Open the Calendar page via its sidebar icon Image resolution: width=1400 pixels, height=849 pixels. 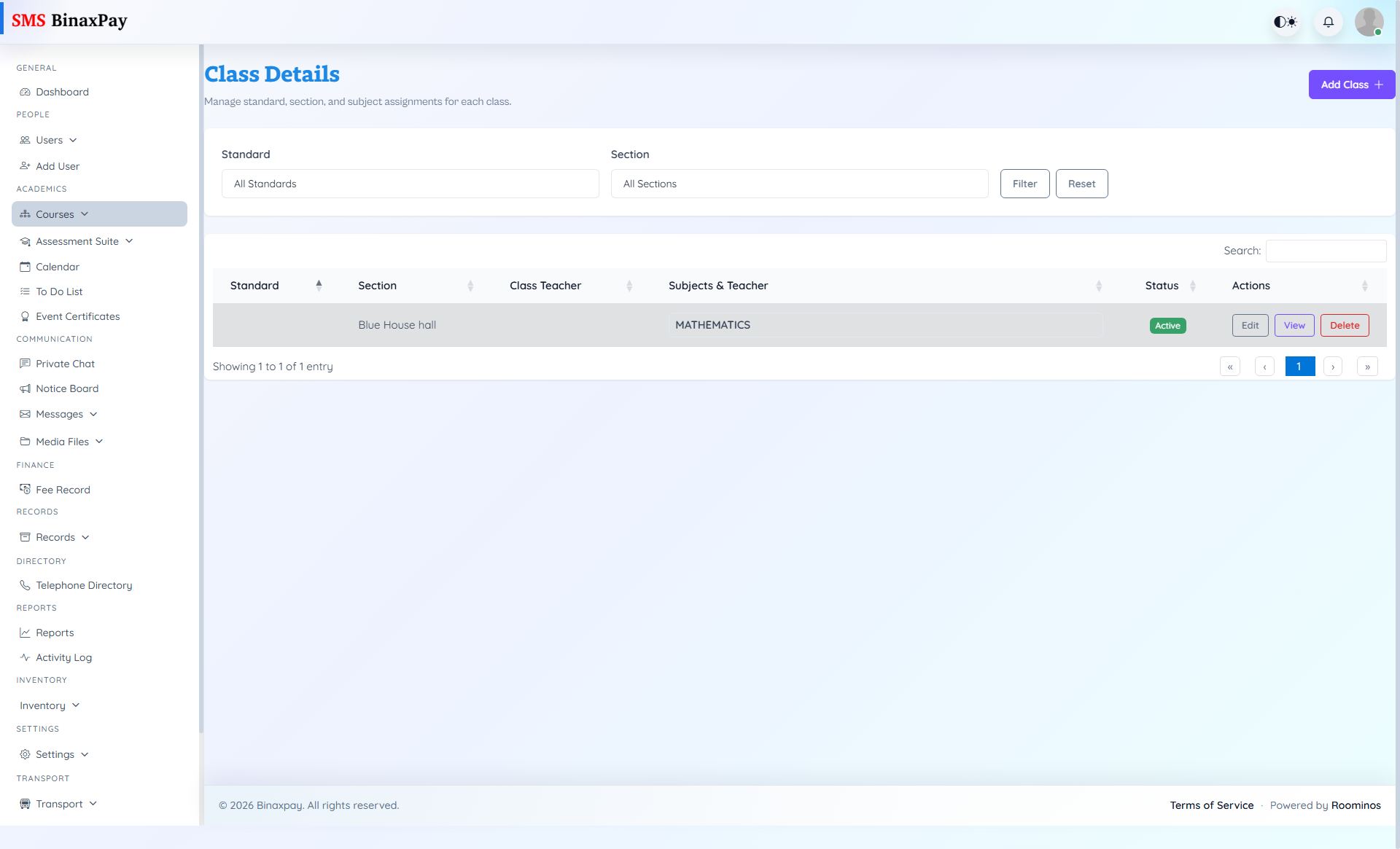(26, 267)
